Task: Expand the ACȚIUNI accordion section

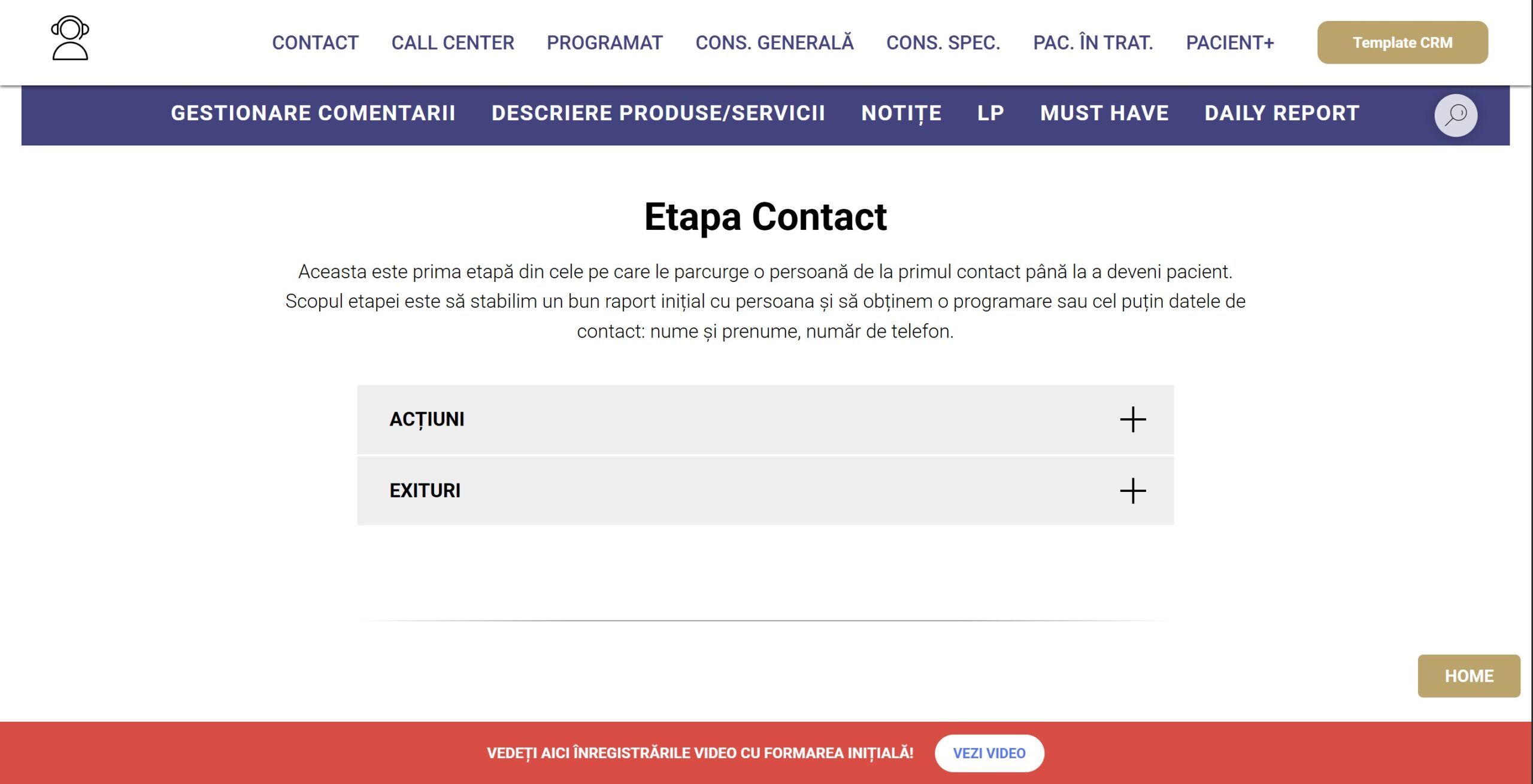Action: [x=765, y=420]
